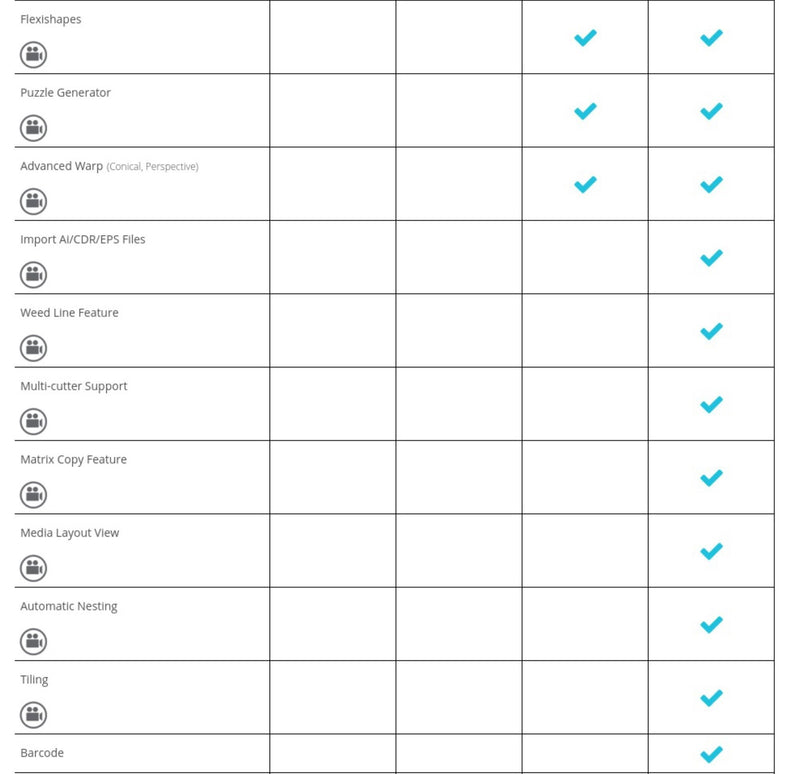This screenshot has height=774, width=800.
Task: Click the Media Layout View video icon
Action: 34,568
